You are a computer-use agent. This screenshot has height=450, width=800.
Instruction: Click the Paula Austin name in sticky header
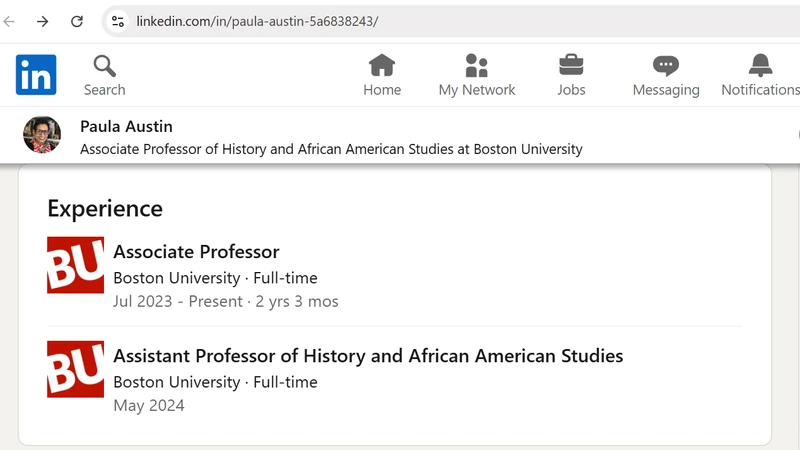click(x=127, y=127)
